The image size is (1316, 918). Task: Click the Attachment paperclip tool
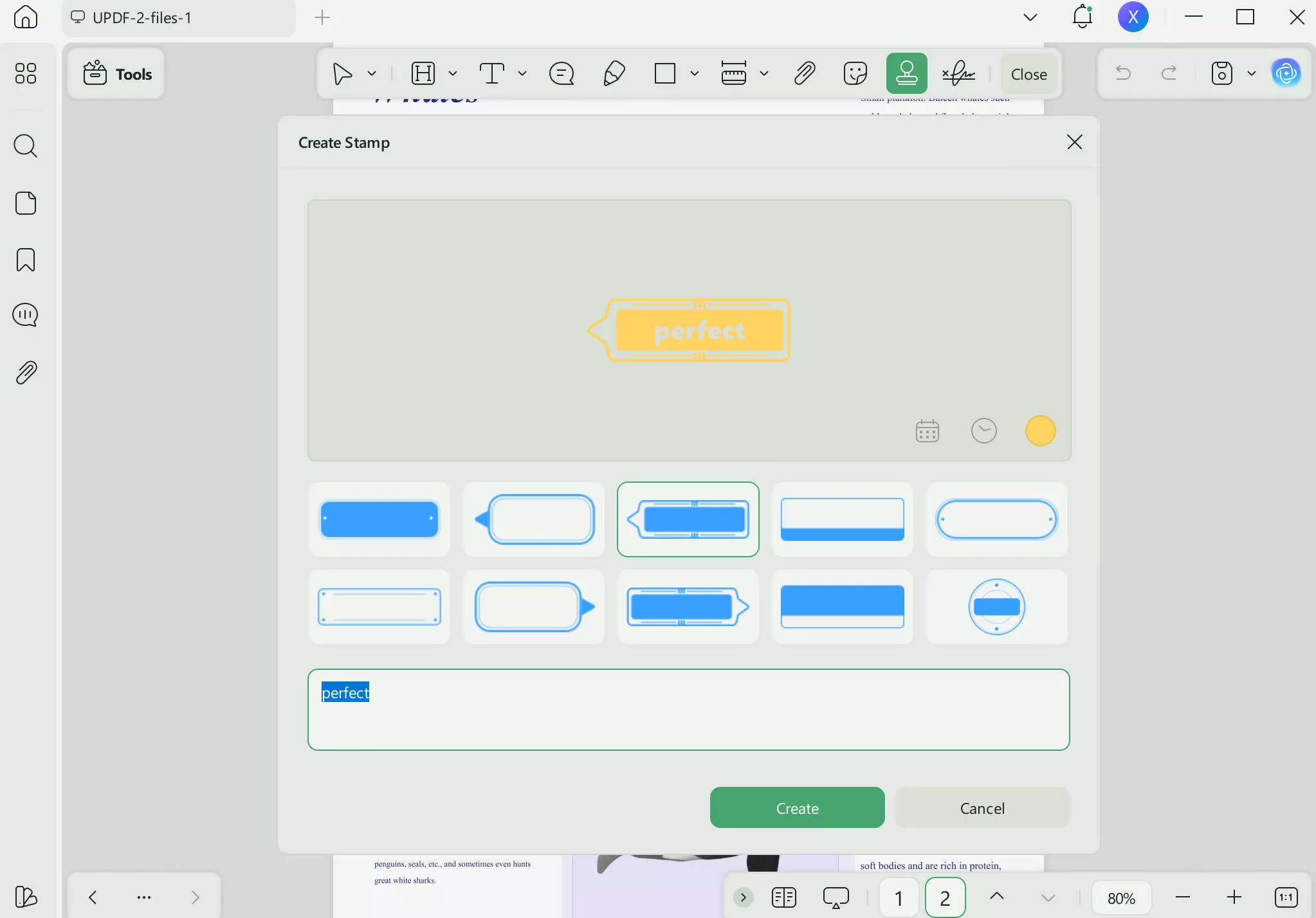(x=804, y=73)
